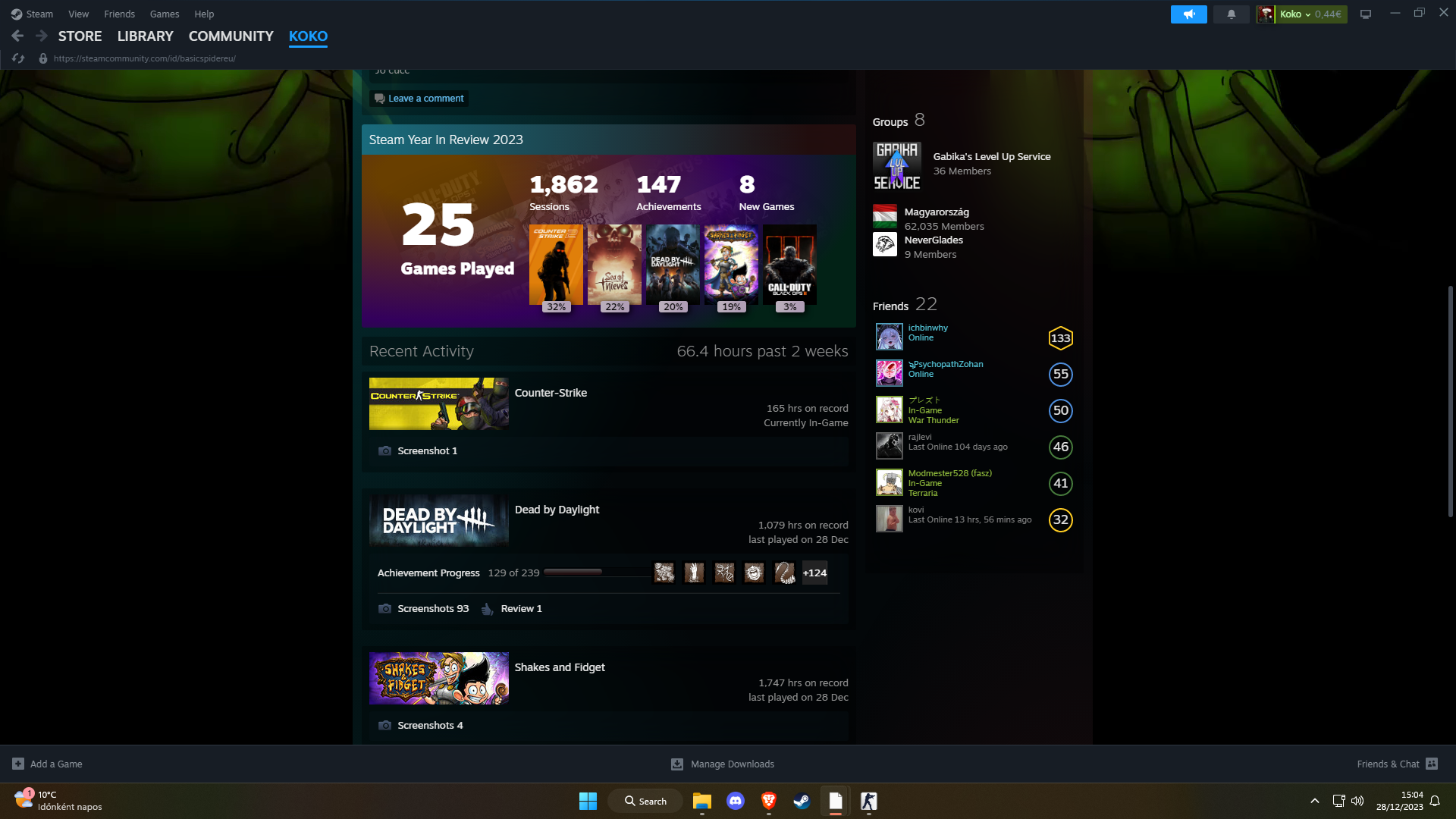The width and height of the screenshot is (1456, 819).
Task: Switch to the LIBRARY tab
Action: pyautogui.click(x=145, y=36)
